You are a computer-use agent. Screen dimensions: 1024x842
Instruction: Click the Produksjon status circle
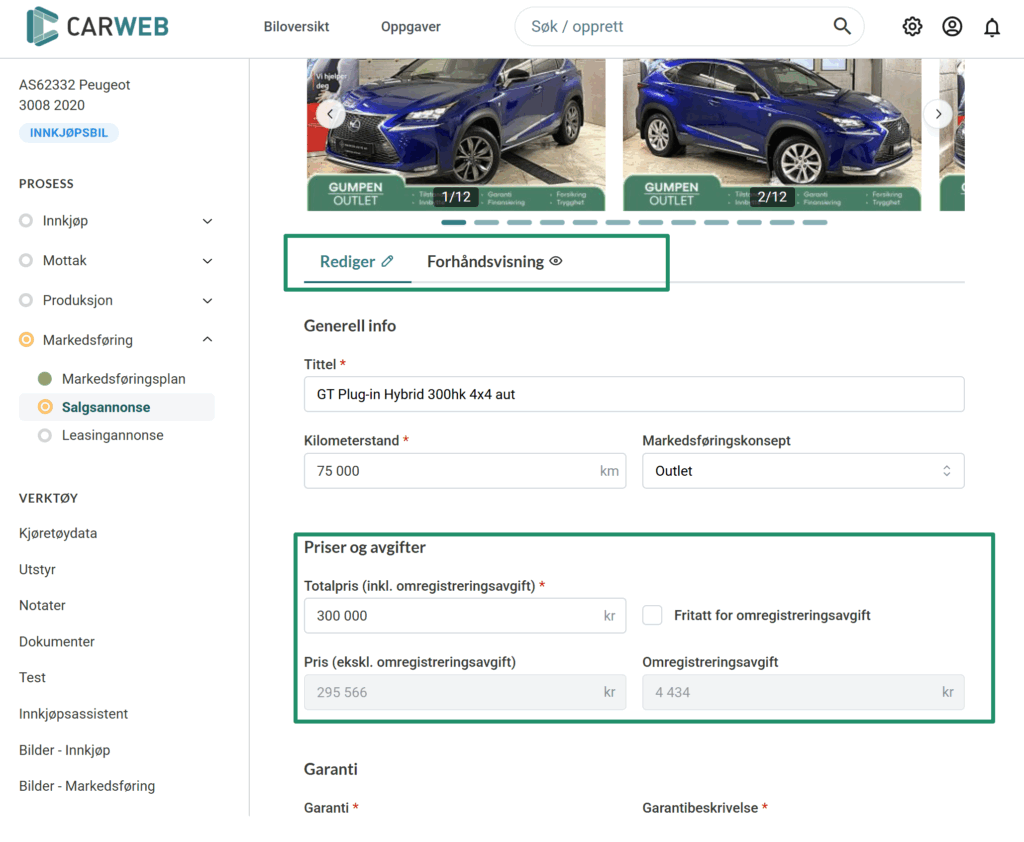(26, 300)
